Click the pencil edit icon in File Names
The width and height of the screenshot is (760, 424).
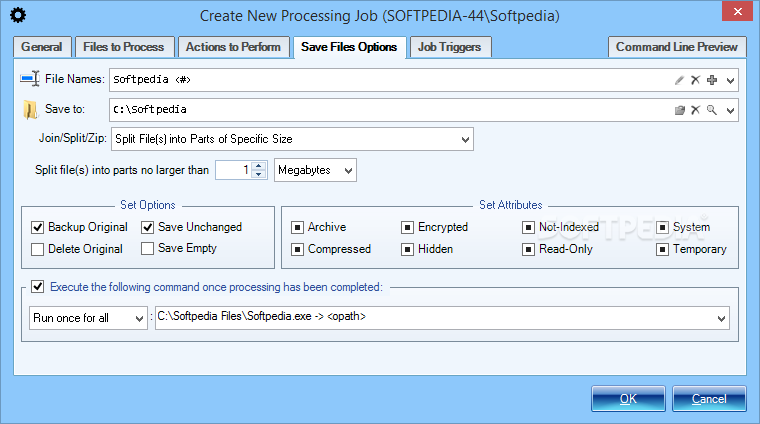(x=679, y=80)
